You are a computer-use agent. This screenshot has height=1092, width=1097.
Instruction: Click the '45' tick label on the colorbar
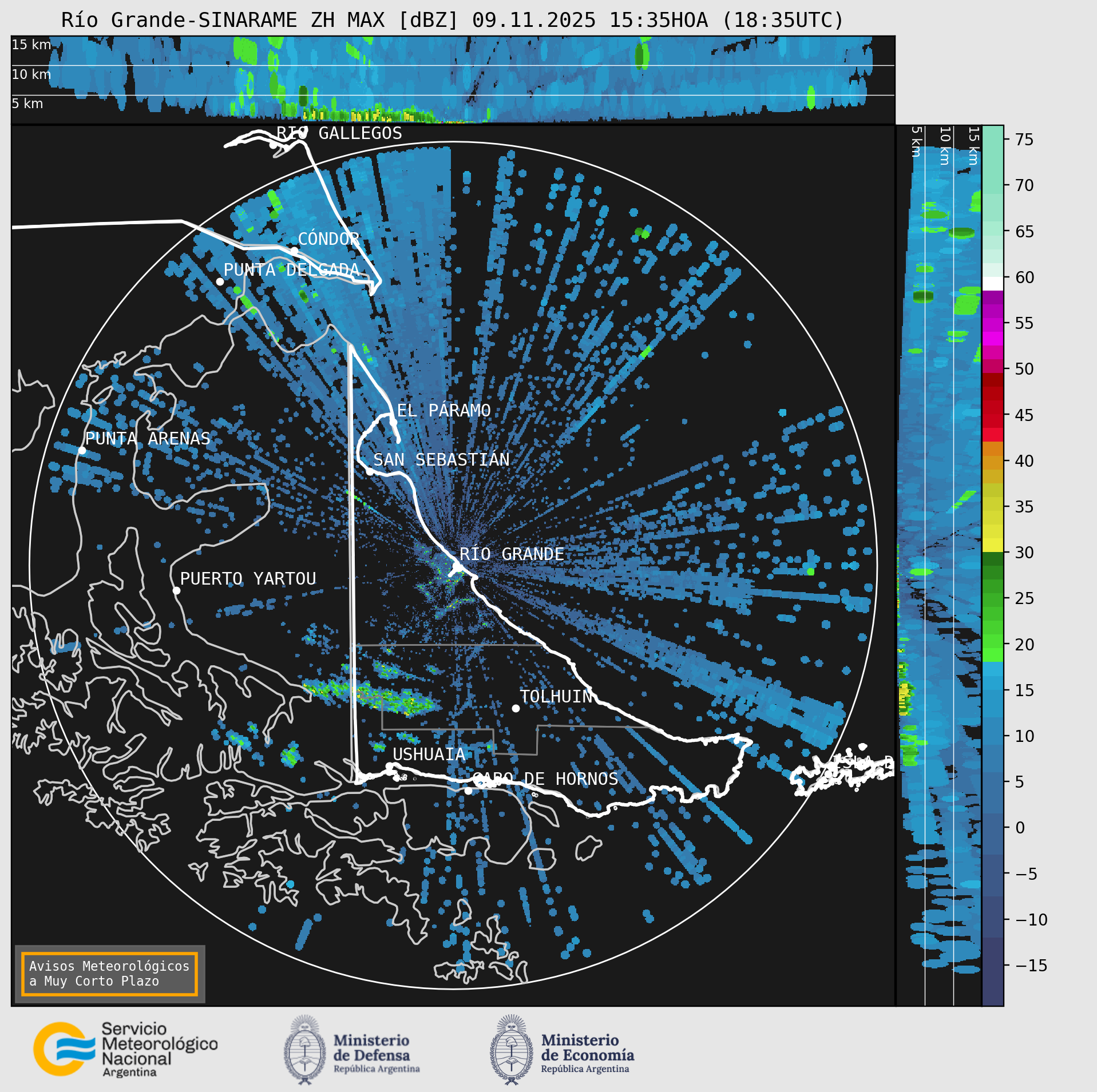click(1024, 415)
